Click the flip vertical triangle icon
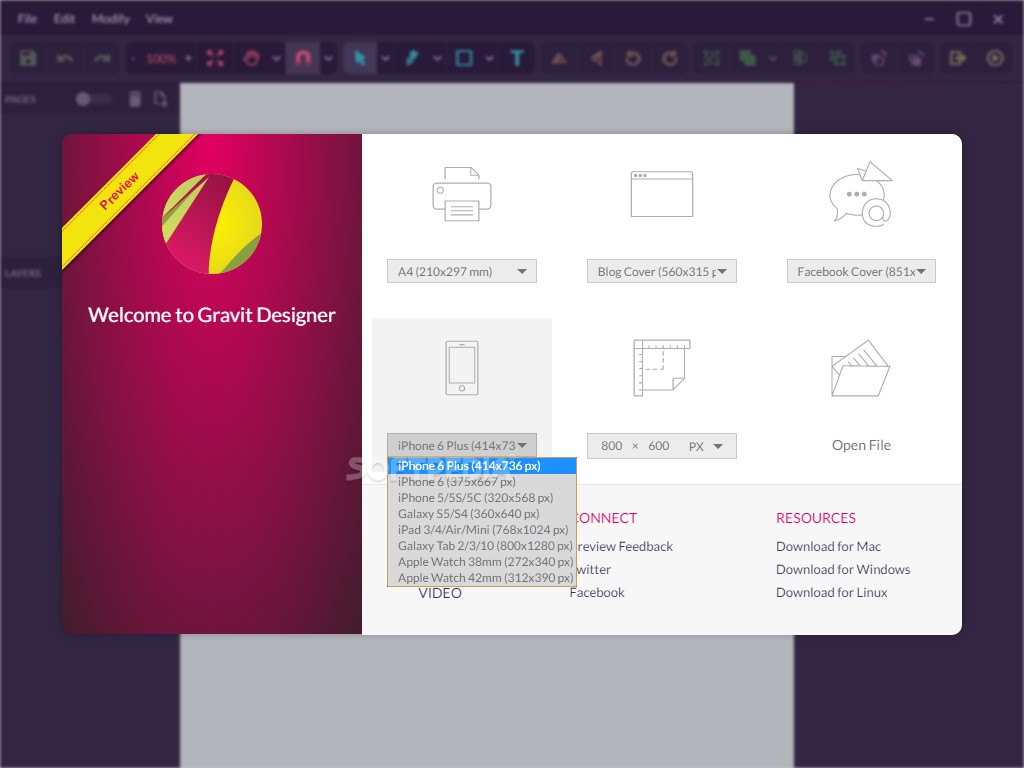Screen dimensions: 1024x768 (x=558, y=58)
